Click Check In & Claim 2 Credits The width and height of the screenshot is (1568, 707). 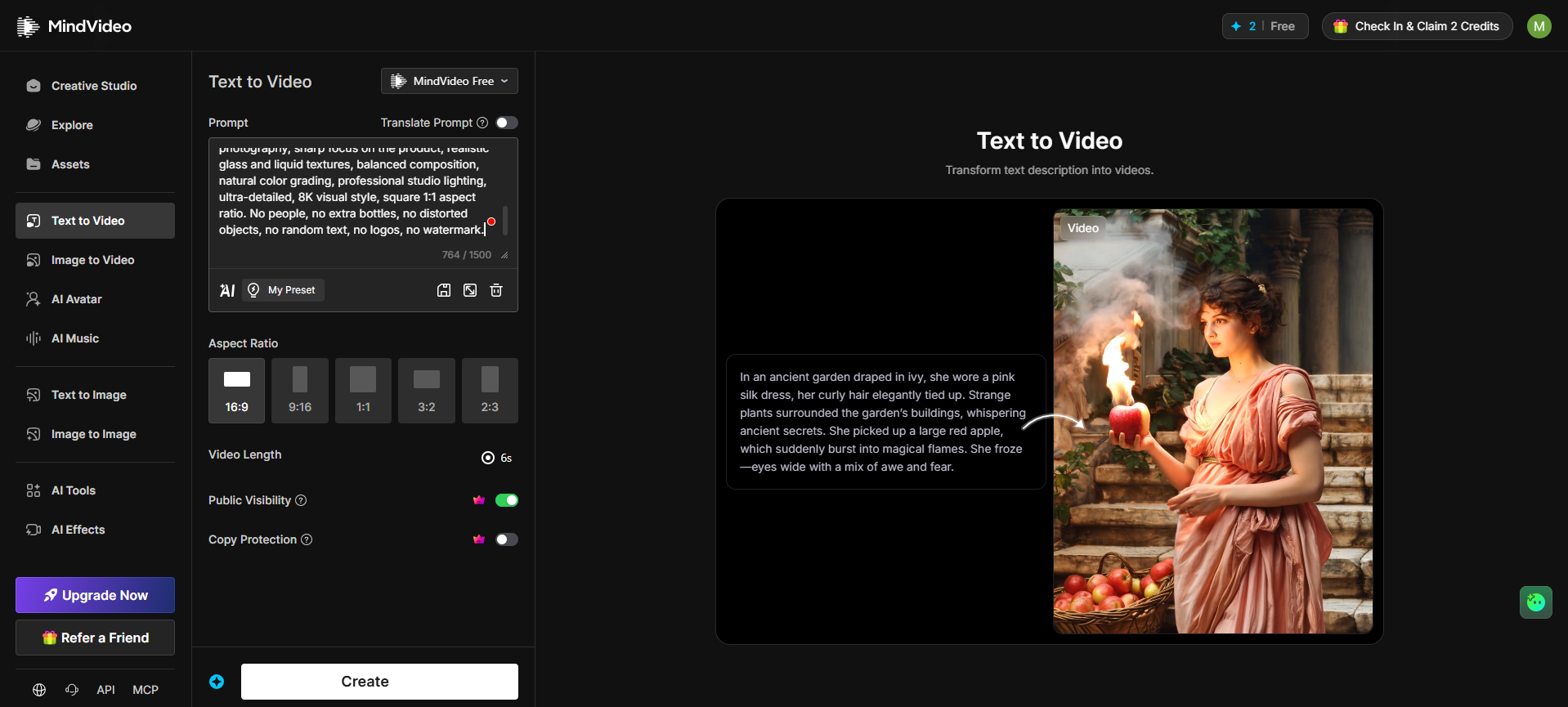[1418, 26]
